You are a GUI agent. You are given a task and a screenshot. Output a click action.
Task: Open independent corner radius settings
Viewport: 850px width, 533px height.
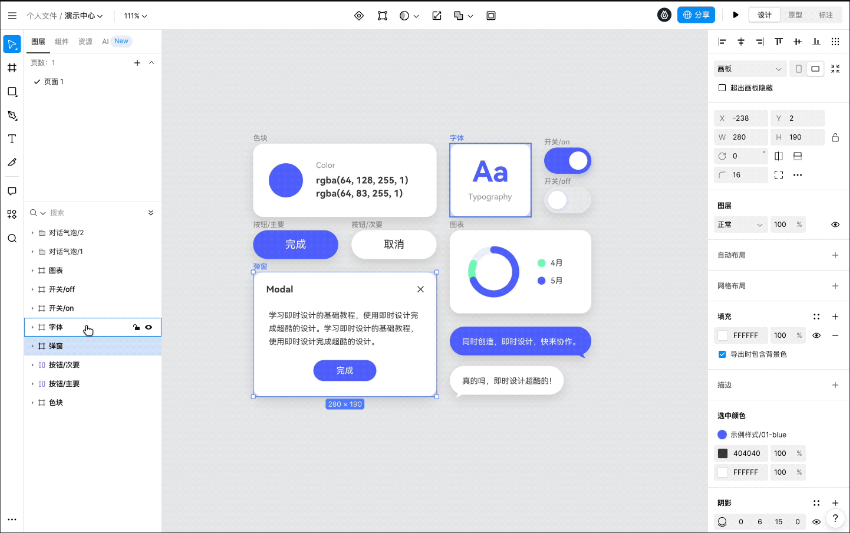(x=778, y=175)
